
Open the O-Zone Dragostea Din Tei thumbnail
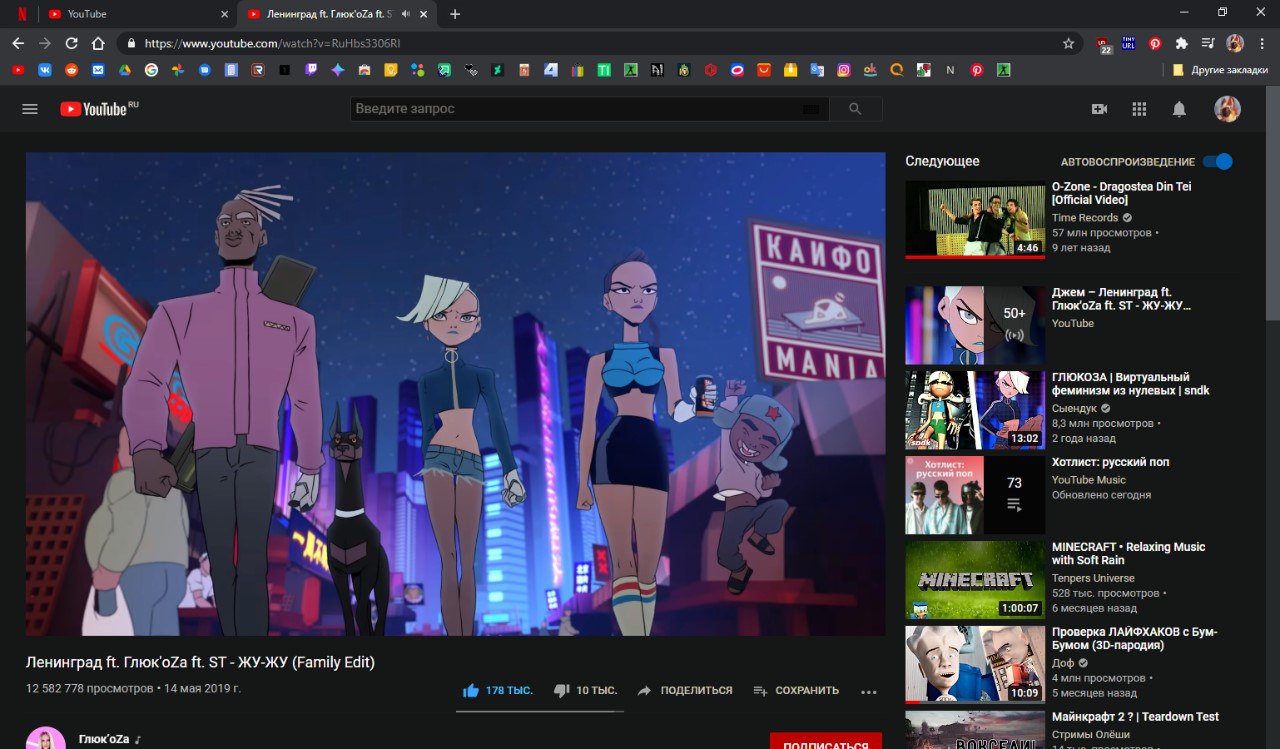[975, 219]
